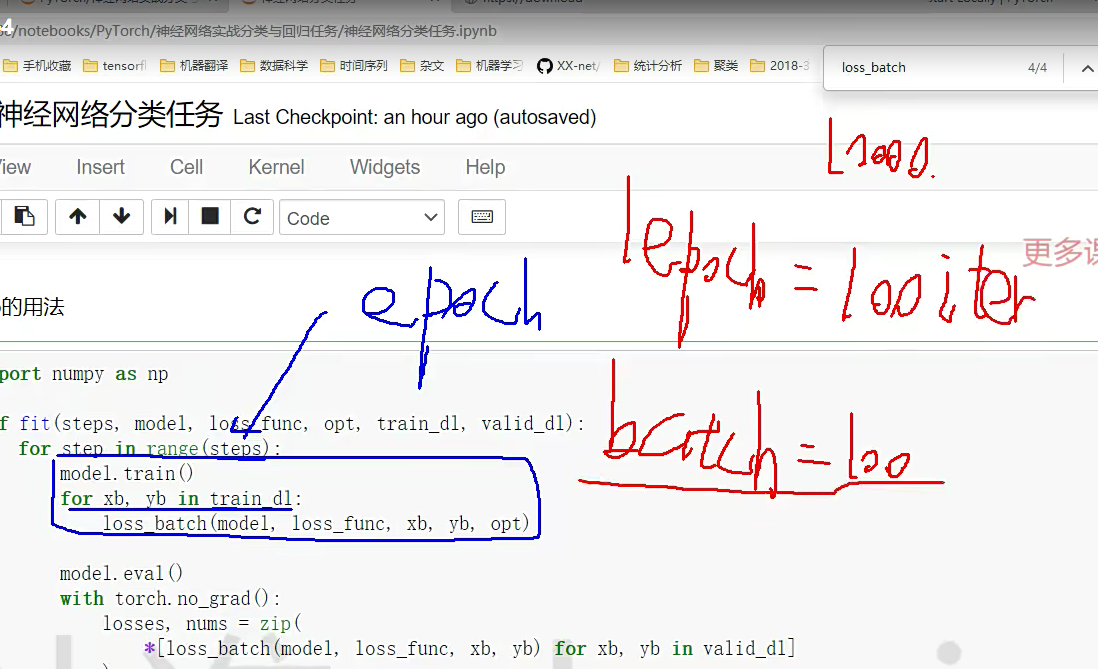Interrupt the kernel with the stop square icon
This screenshot has width=1098, height=669.
click(x=210, y=216)
